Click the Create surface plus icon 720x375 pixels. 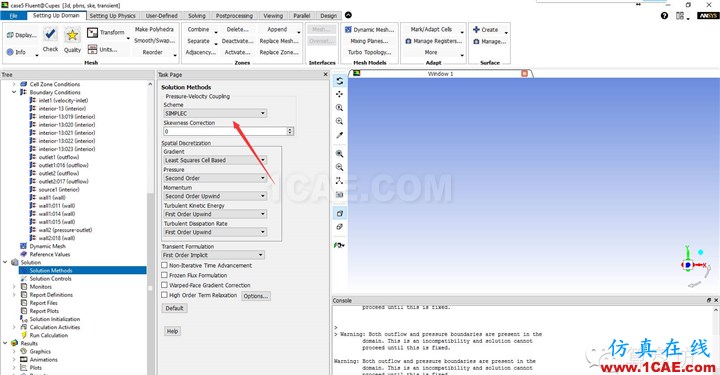(x=476, y=29)
